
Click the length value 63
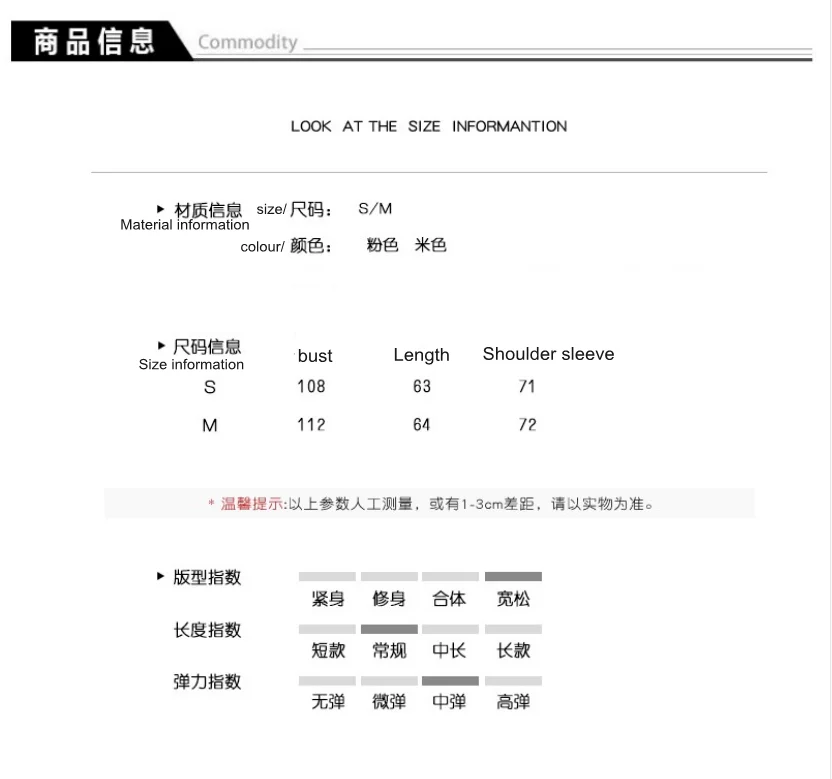coord(422,386)
